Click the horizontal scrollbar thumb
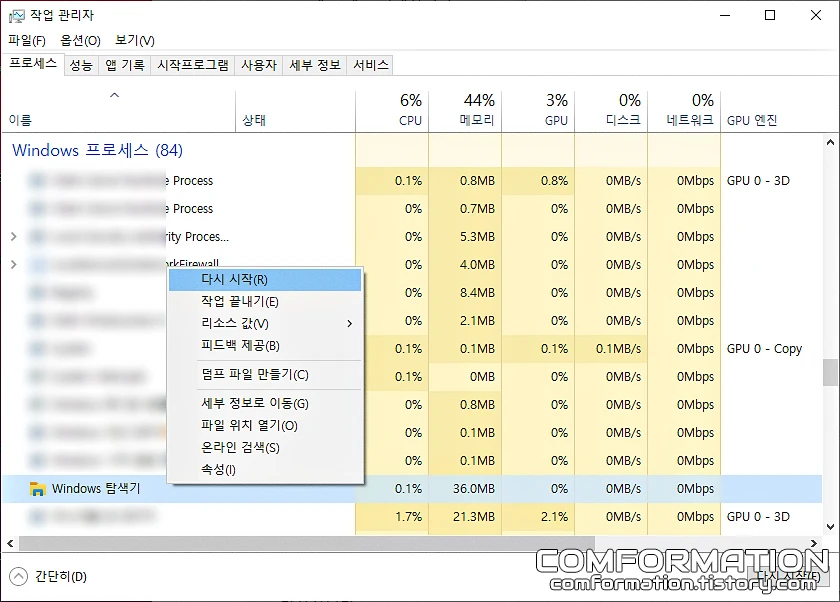 click(306, 543)
